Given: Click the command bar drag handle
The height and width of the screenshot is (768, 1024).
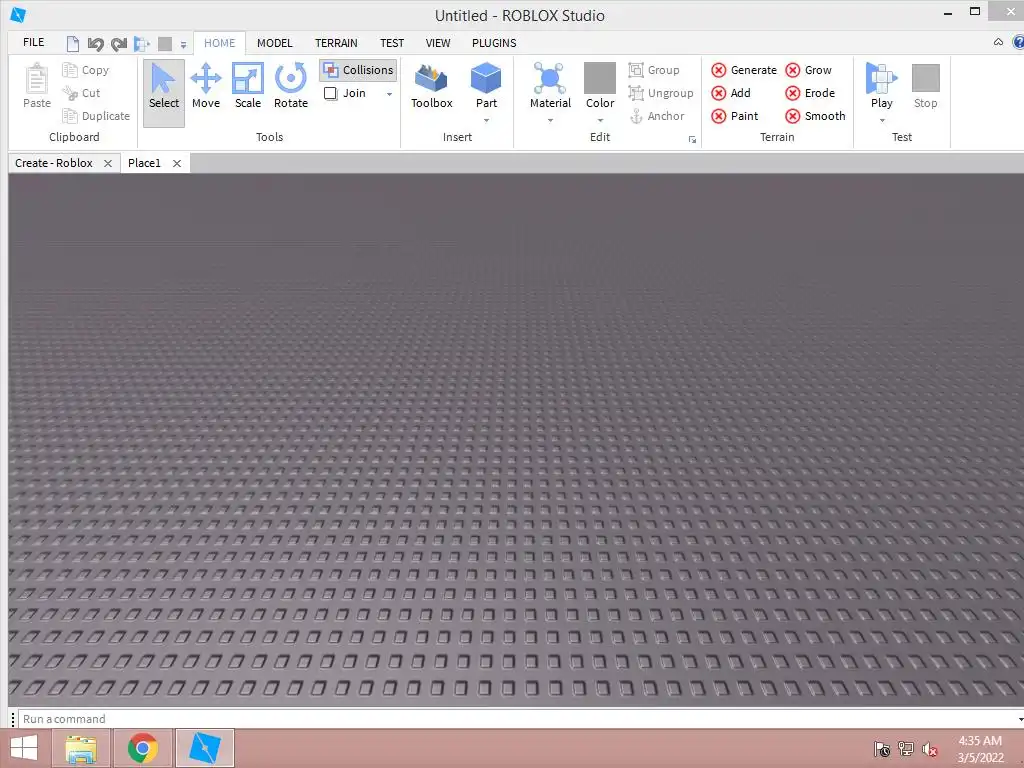Looking at the screenshot, I should click(12, 719).
